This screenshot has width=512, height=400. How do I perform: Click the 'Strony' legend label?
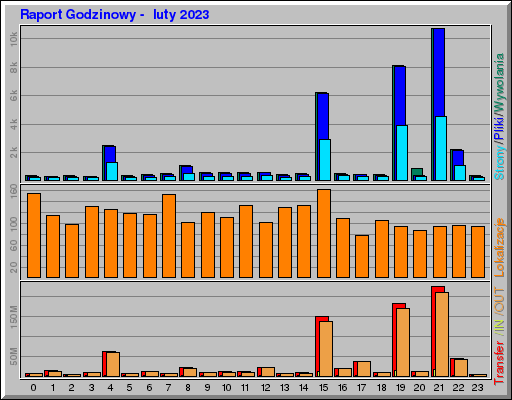[x=499, y=163]
